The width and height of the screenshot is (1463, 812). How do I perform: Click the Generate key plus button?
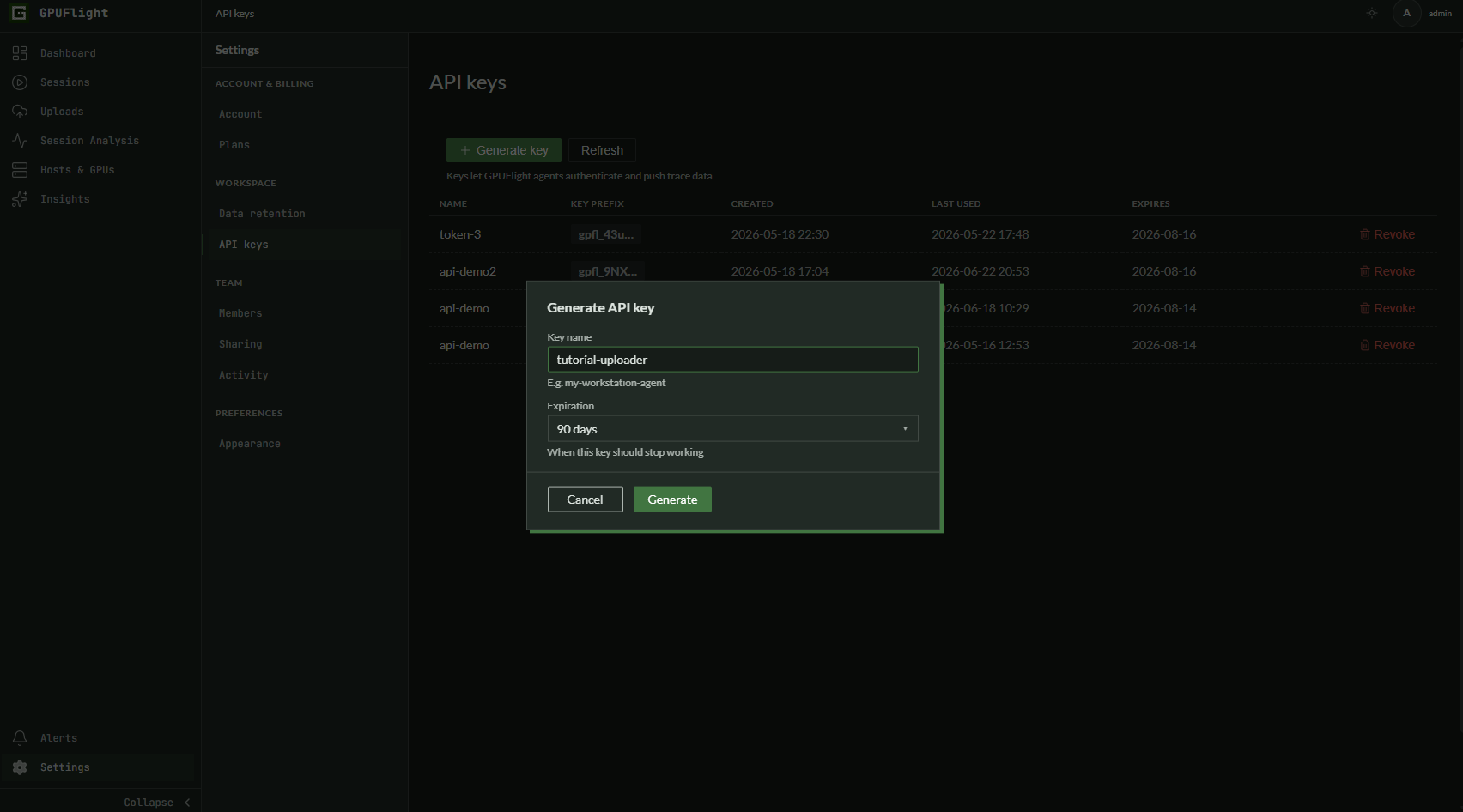click(x=504, y=150)
